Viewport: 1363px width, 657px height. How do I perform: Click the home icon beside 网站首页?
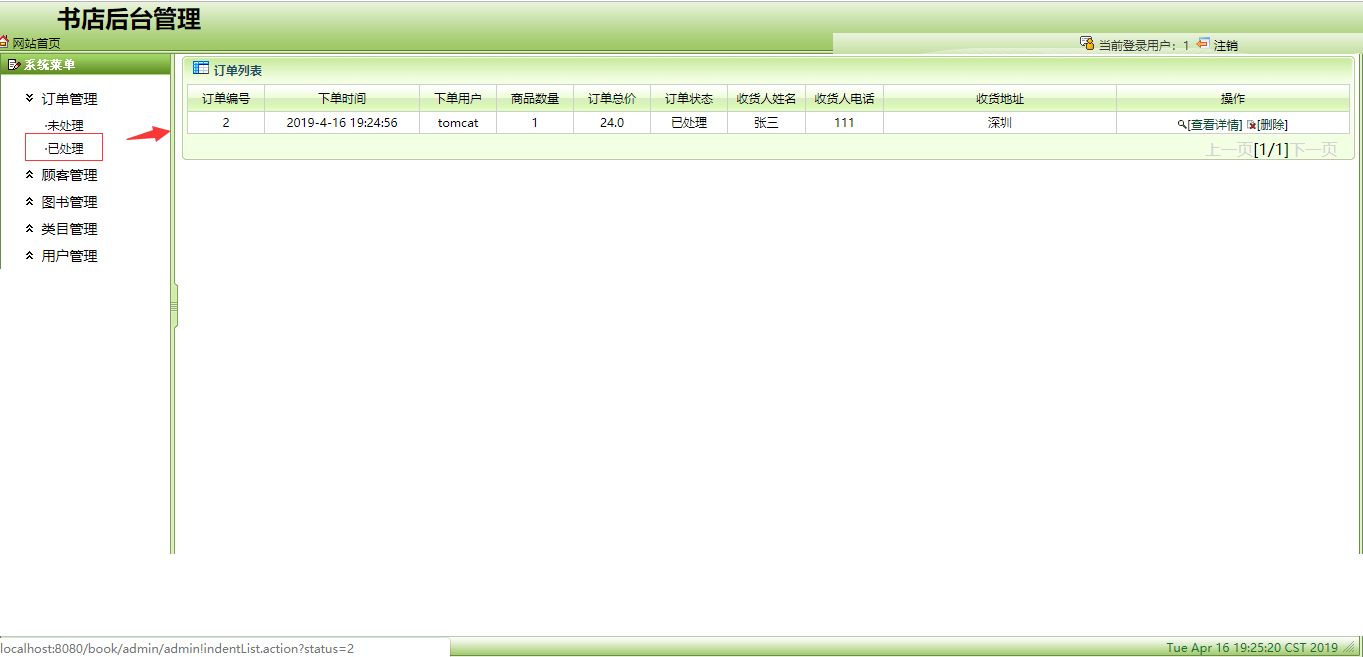click(x=4, y=42)
